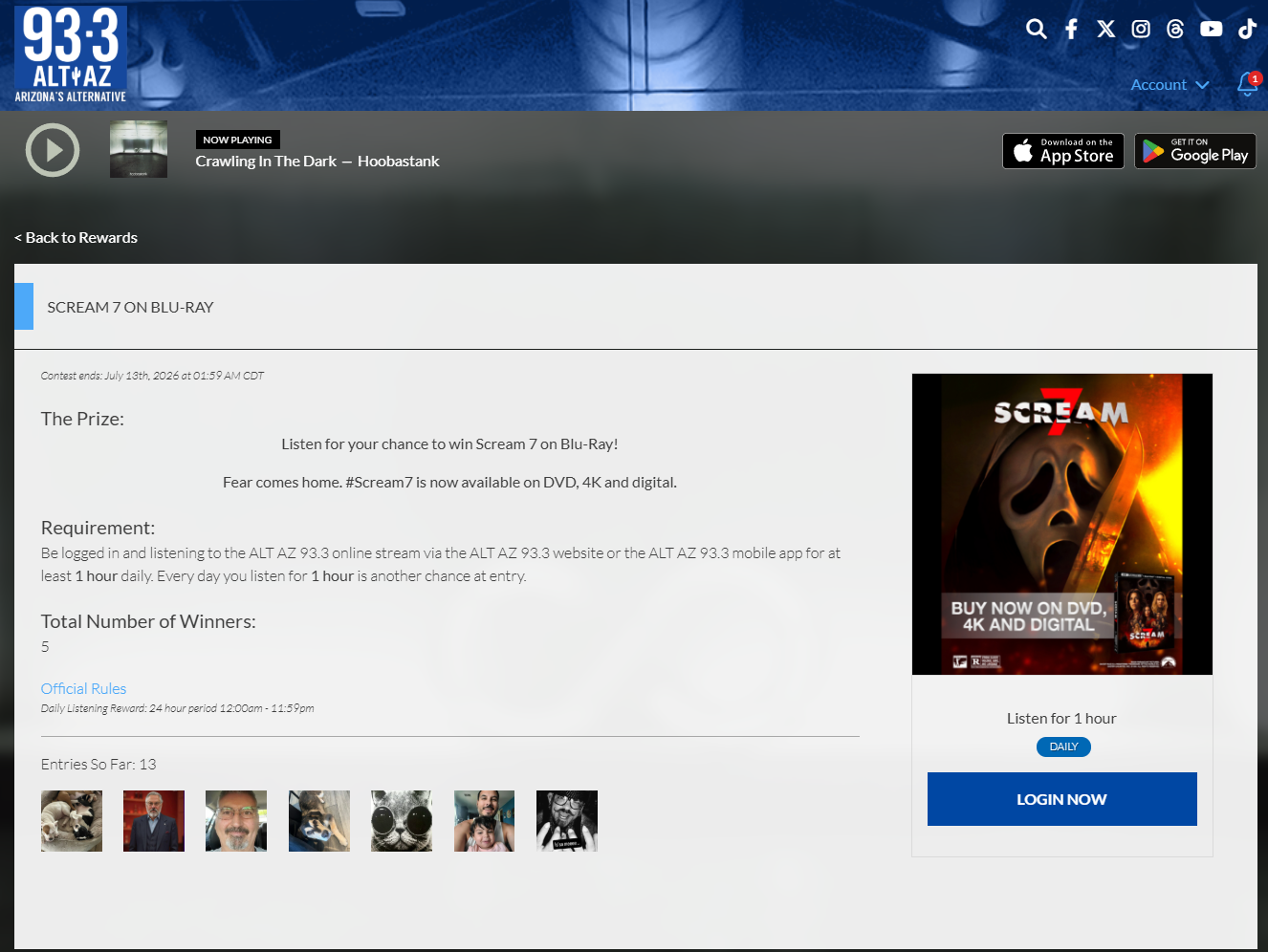The height and width of the screenshot is (952, 1268).
Task: Open the YouTube channel icon
Action: [1212, 29]
